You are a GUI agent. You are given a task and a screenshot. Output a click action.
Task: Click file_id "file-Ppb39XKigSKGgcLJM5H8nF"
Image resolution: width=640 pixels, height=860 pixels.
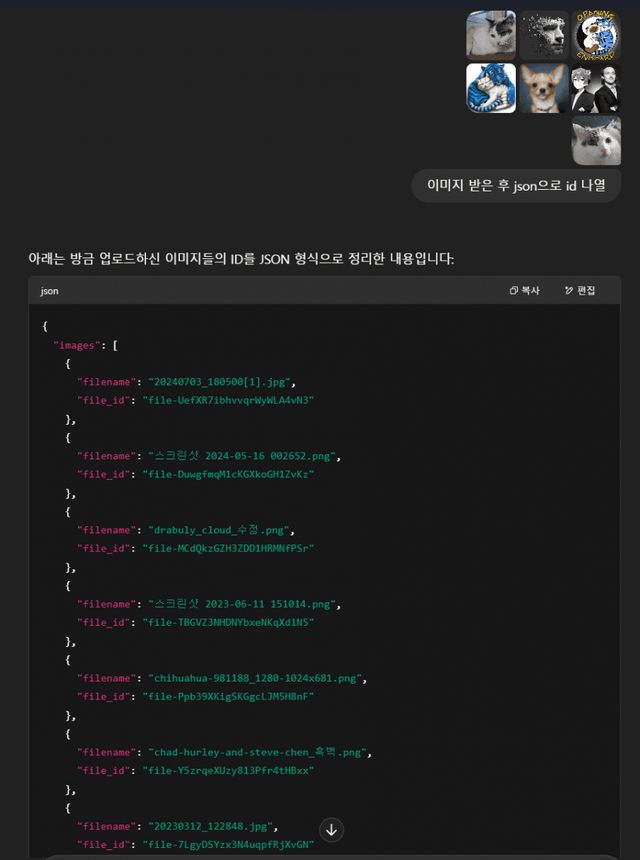pos(228,697)
